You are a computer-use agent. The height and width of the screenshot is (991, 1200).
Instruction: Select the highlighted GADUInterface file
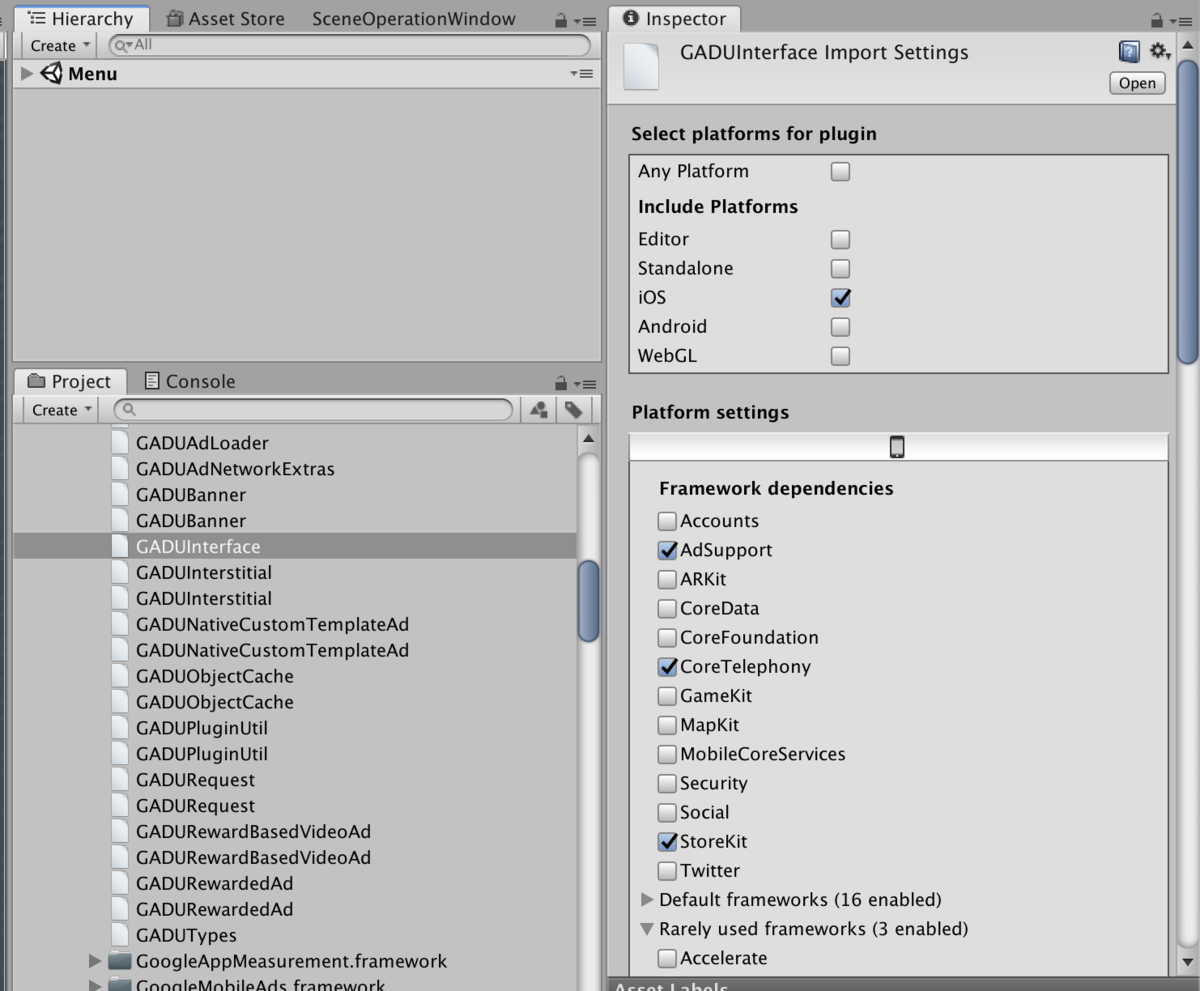pos(295,547)
